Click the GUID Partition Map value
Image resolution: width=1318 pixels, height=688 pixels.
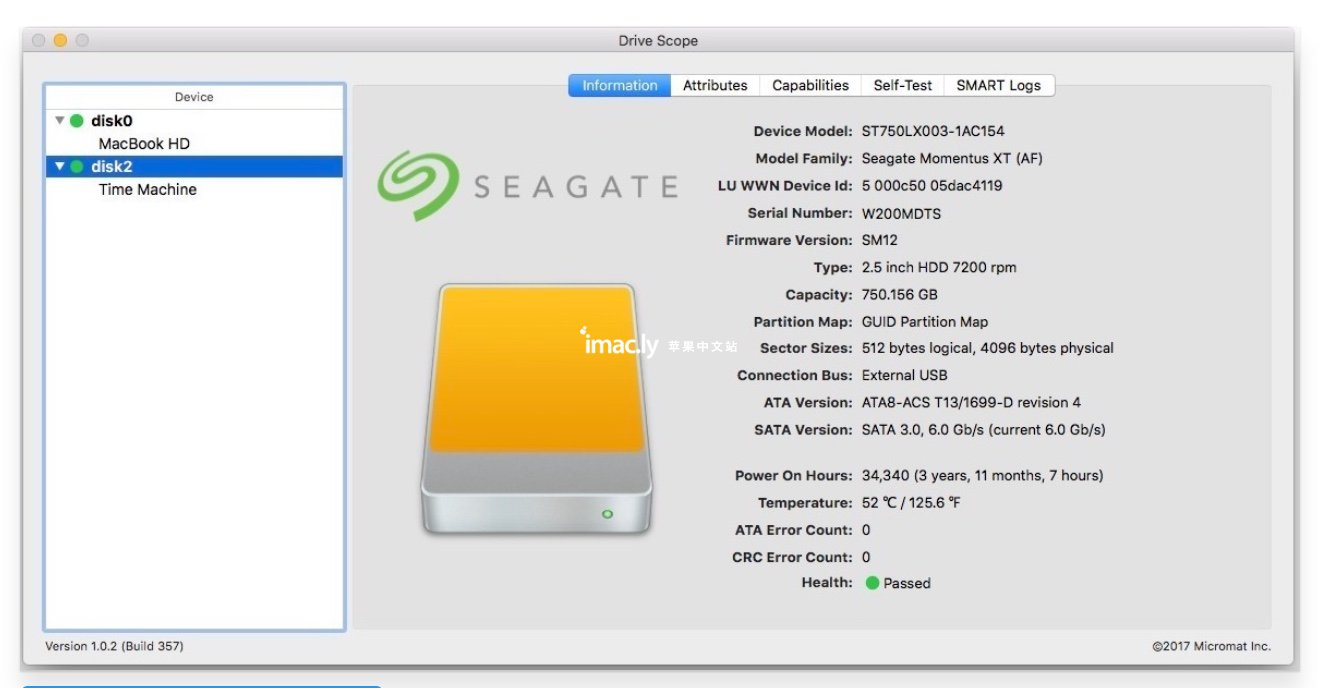pyautogui.click(x=925, y=322)
